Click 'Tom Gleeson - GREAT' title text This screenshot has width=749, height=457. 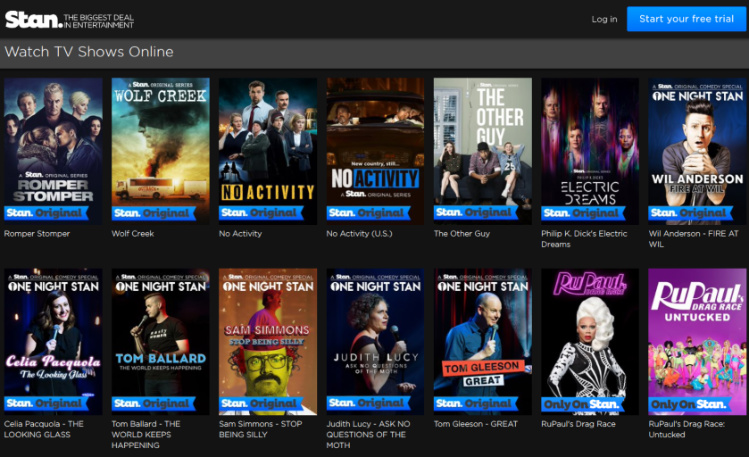coord(476,424)
